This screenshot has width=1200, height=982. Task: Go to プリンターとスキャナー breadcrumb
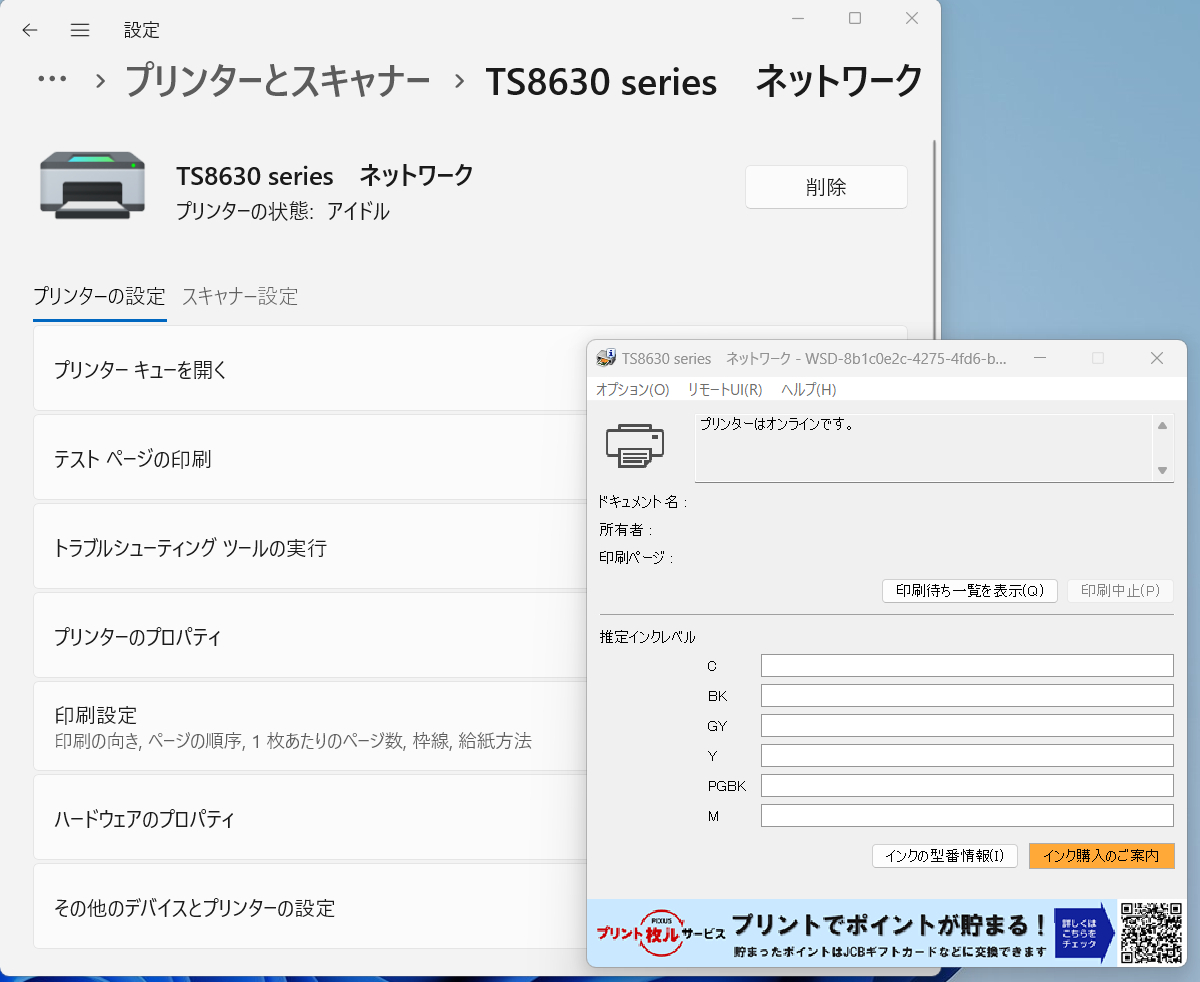(x=277, y=81)
